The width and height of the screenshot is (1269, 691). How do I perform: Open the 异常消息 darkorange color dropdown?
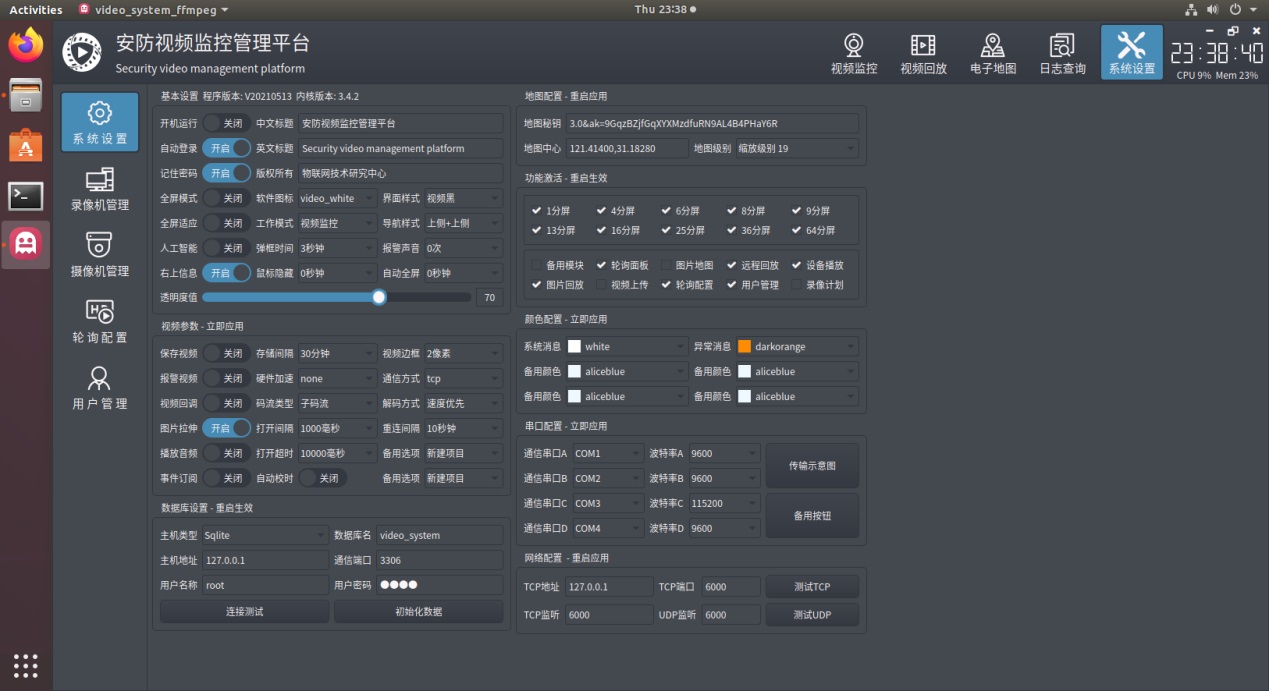(797, 347)
